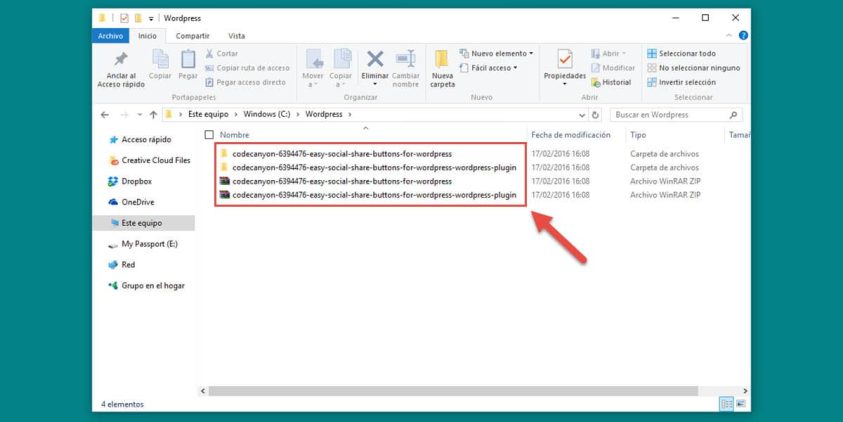This screenshot has width=843, height=422.
Task: Switch to the Vista ribbon tab
Action: click(x=237, y=36)
